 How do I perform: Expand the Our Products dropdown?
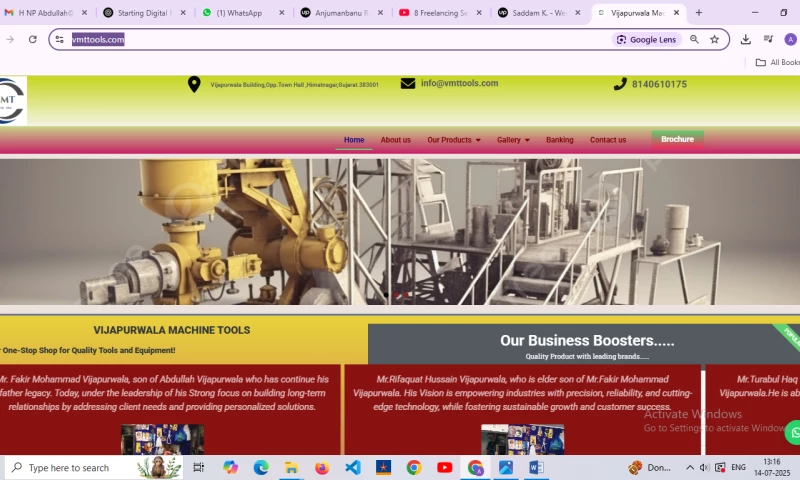click(x=454, y=140)
